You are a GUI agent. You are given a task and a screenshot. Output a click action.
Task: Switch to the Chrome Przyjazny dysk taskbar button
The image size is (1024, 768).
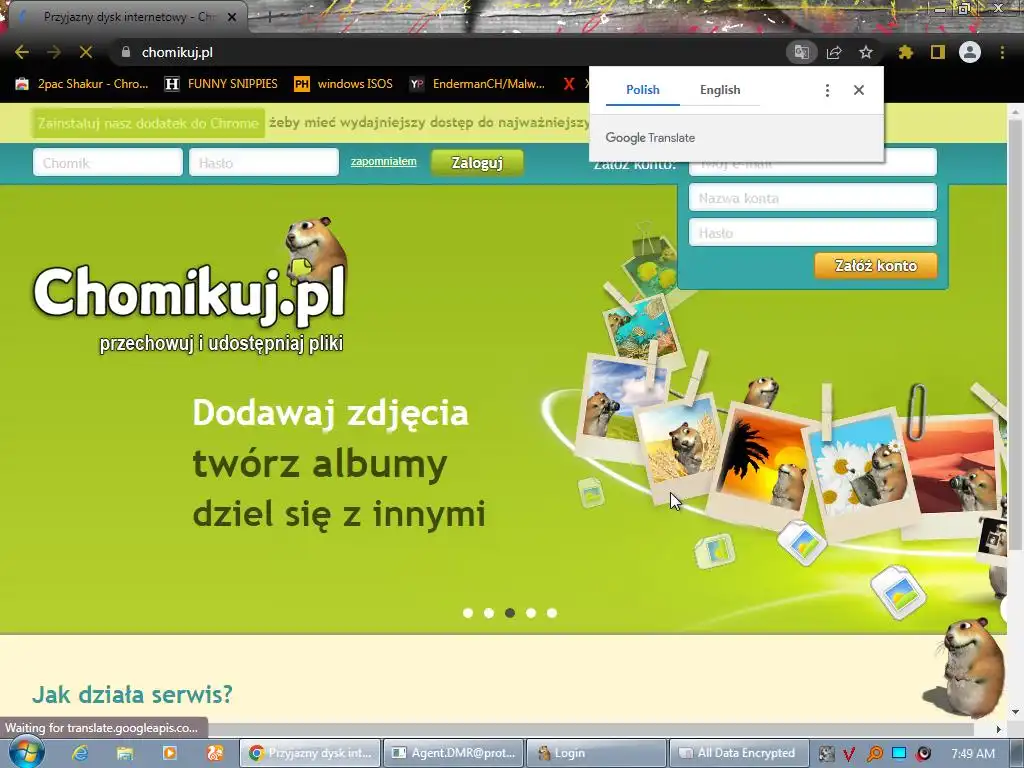[310, 753]
